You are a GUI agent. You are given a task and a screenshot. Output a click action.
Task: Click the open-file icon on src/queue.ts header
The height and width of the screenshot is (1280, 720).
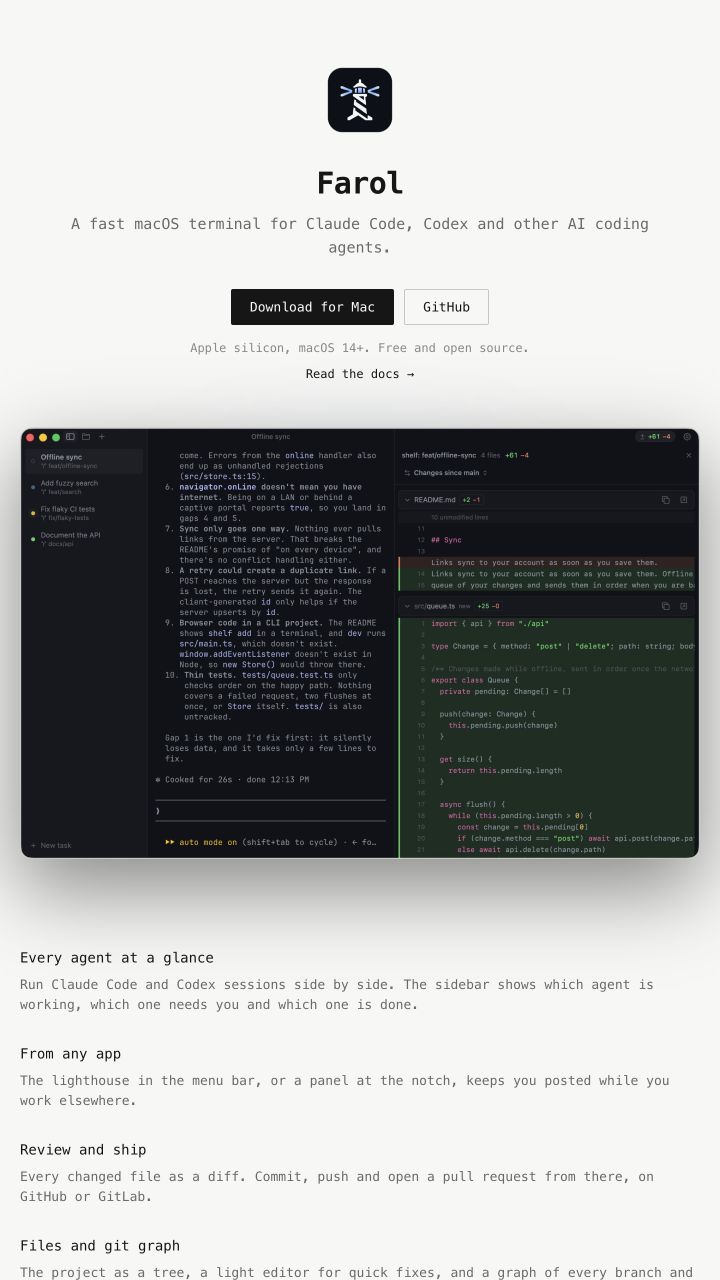[x=684, y=606]
